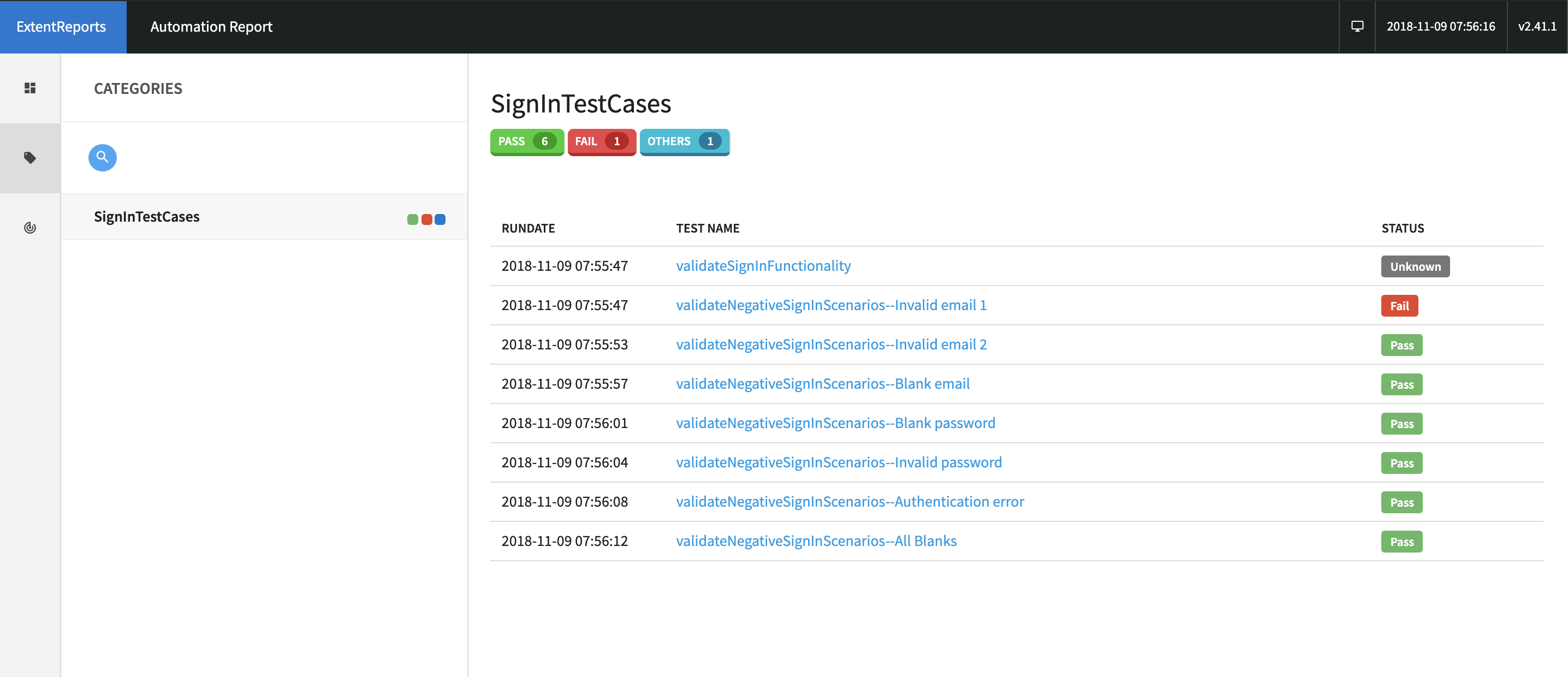This screenshot has width=1568, height=677.
Task: Click the monitor icon in top bar
Action: point(1357,26)
